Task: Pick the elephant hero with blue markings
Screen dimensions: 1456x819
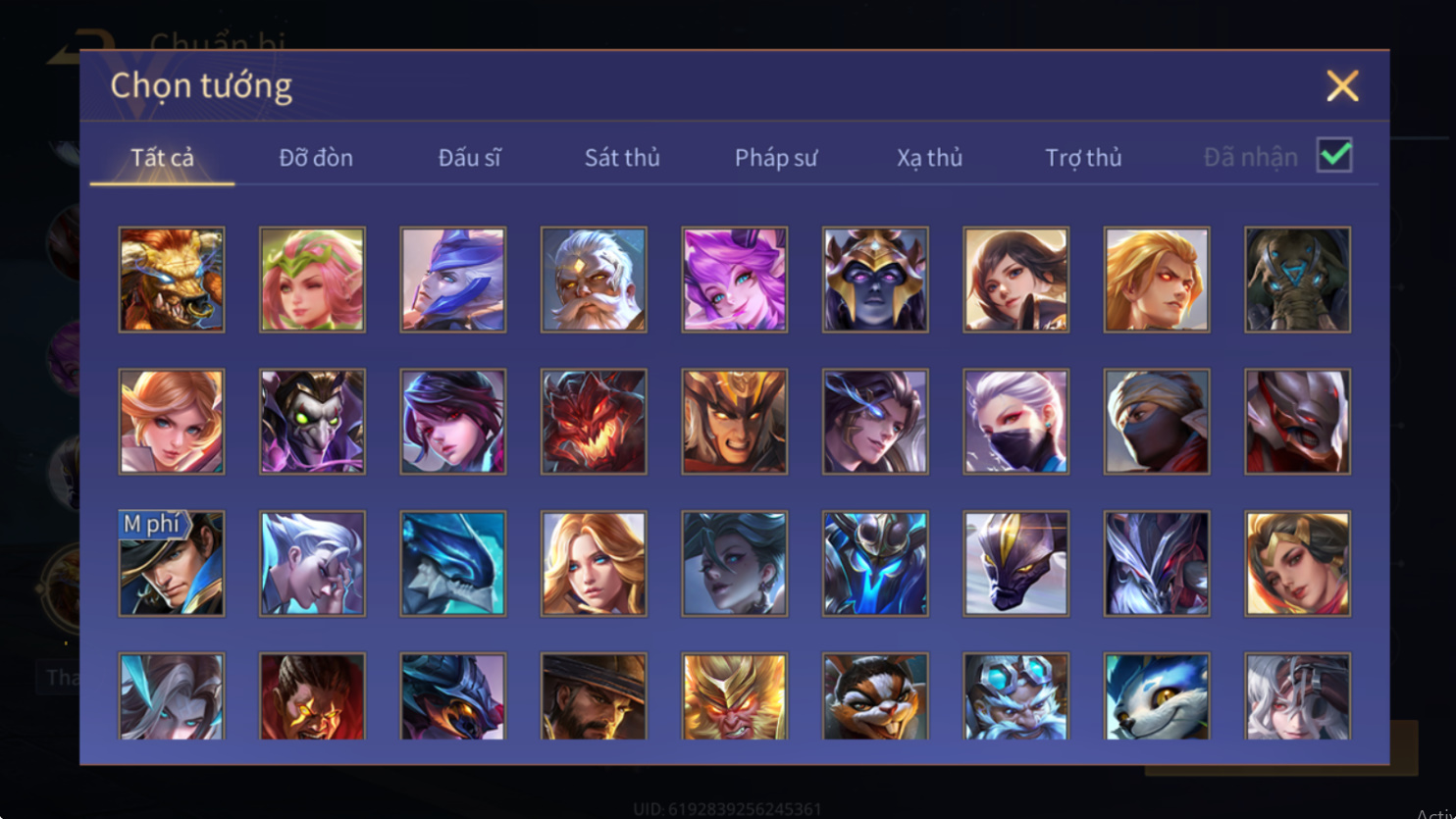Action: [1297, 280]
